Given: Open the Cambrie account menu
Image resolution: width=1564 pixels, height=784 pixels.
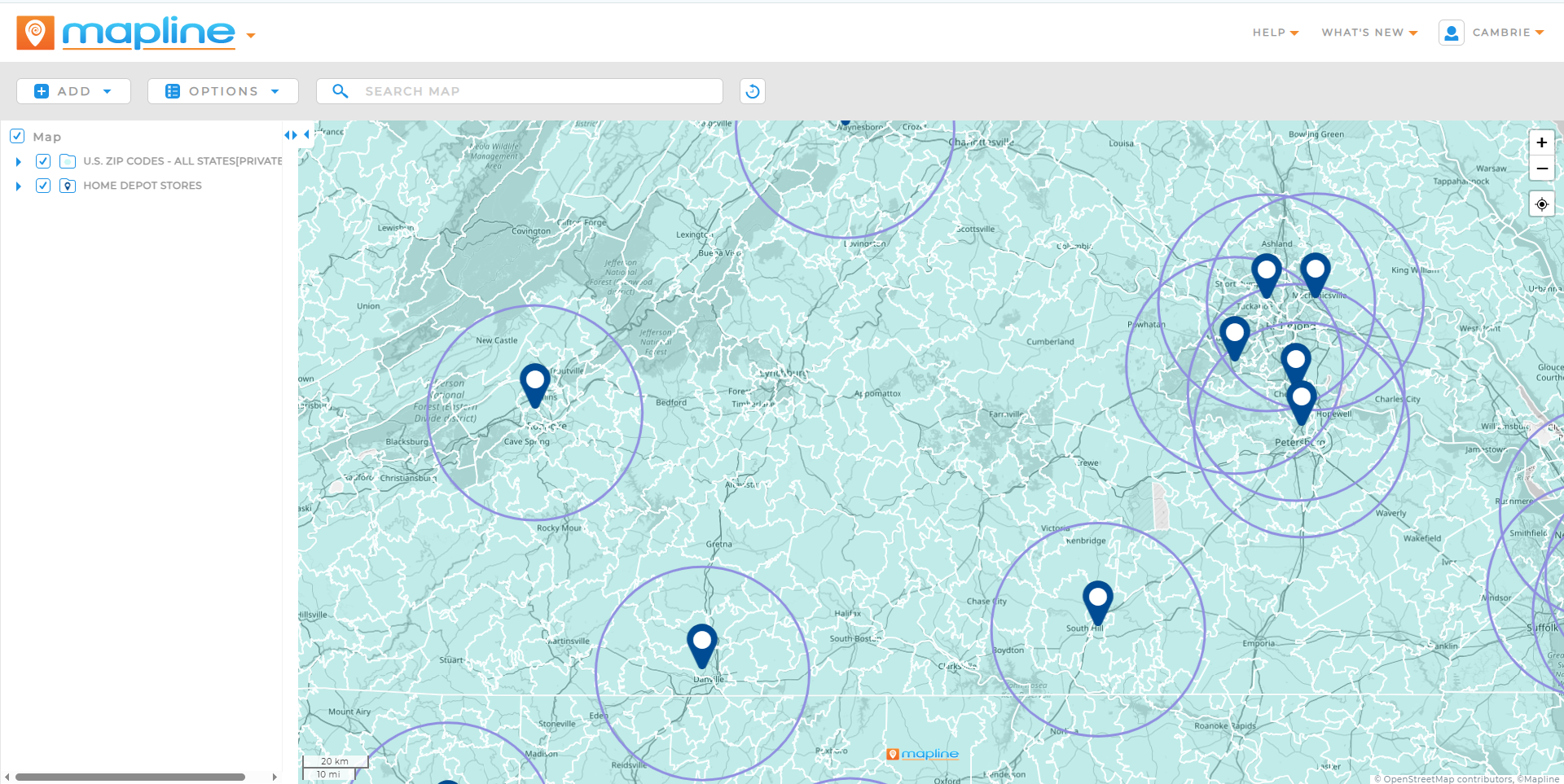Looking at the screenshot, I should click(1508, 33).
